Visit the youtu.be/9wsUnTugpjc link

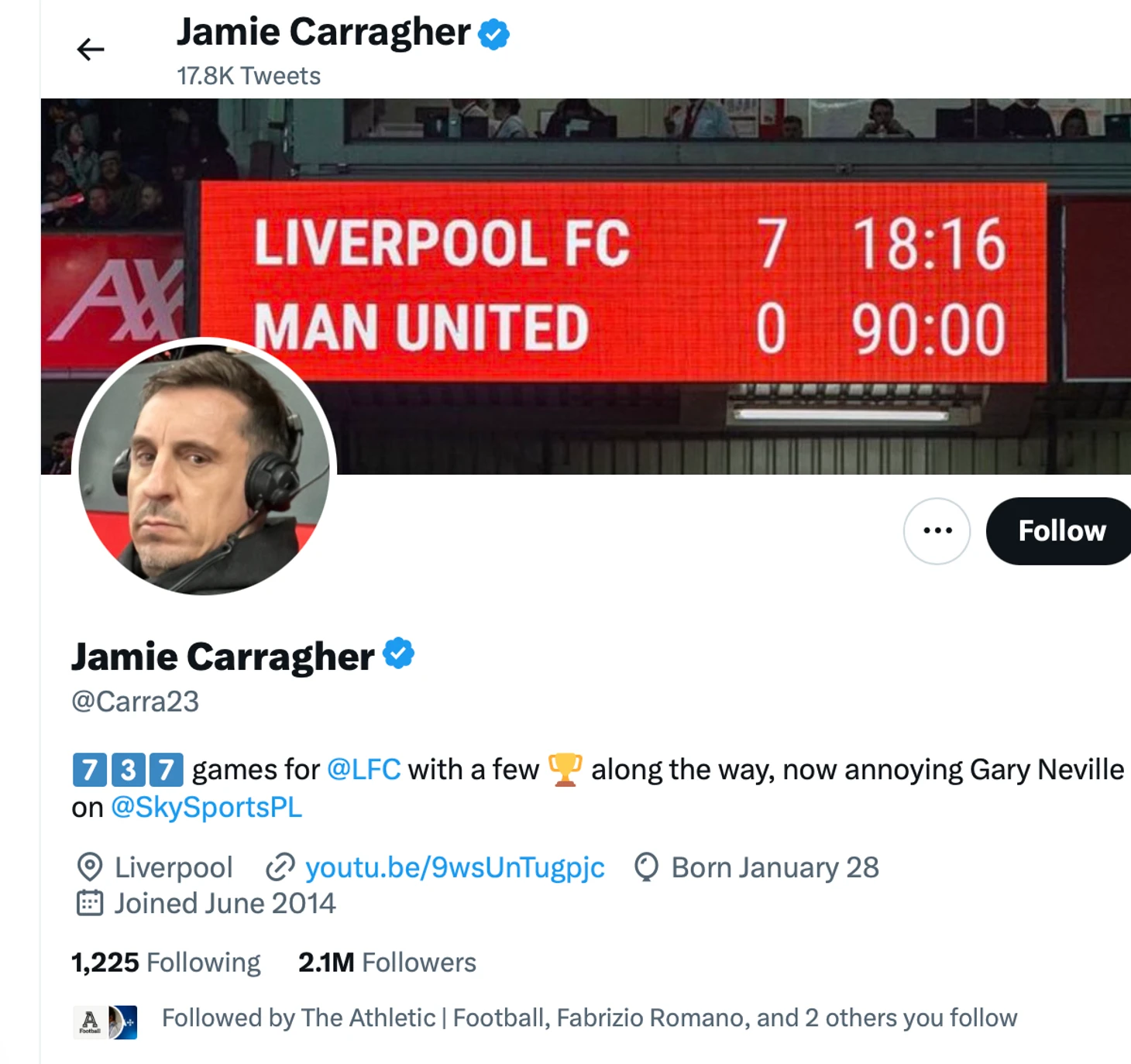(x=455, y=867)
